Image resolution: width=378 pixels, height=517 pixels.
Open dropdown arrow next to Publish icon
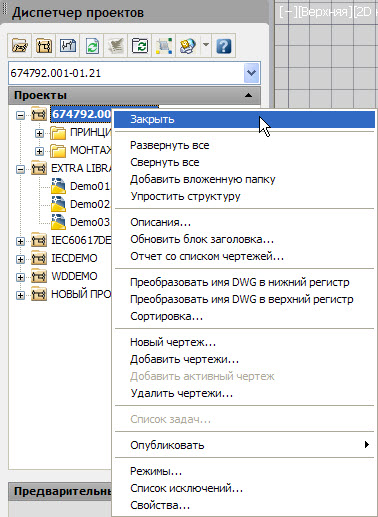point(206,45)
